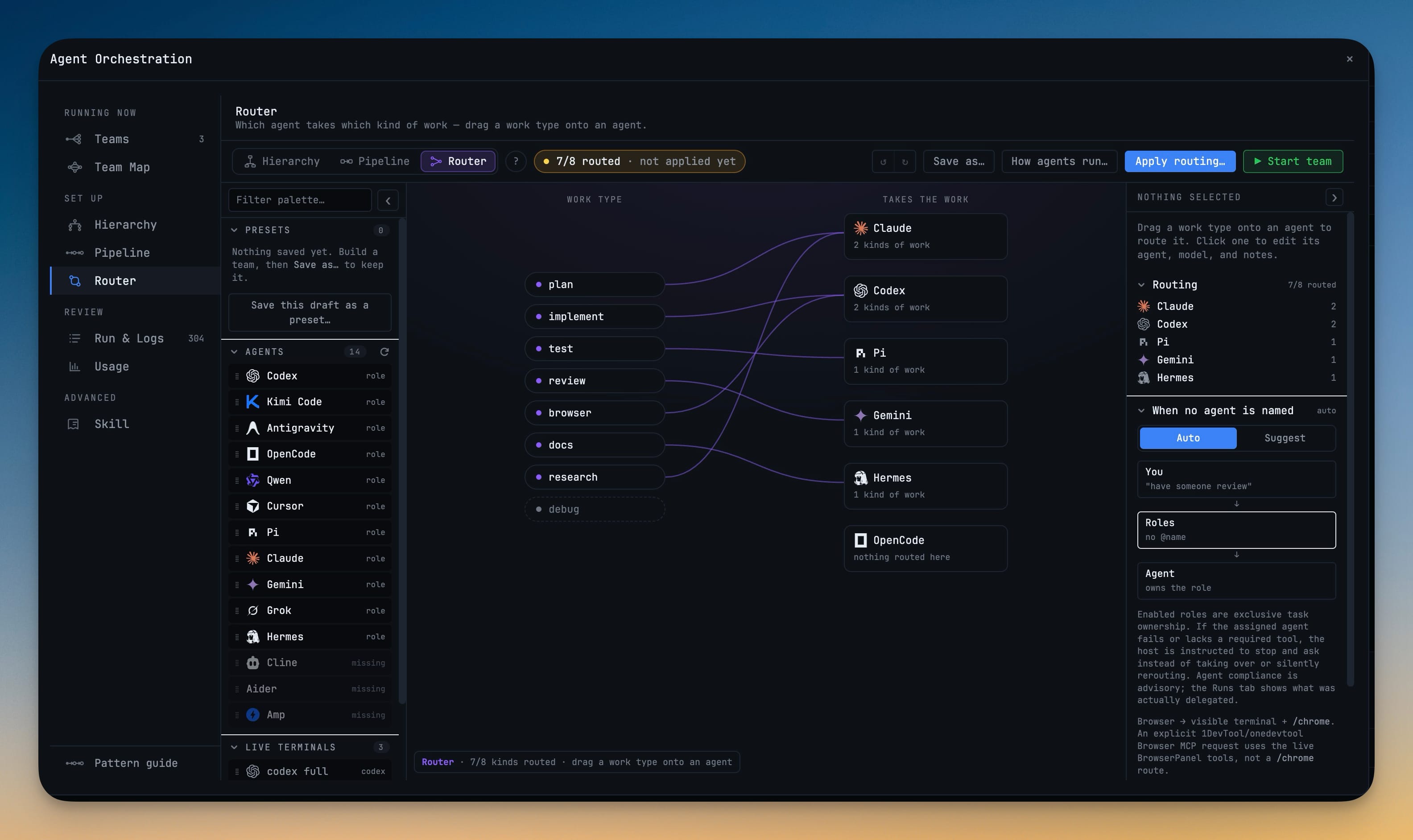This screenshot has height=840, width=1413.
Task: Click the Hierarchy icon under Set Up
Action: [x=74, y=225]
